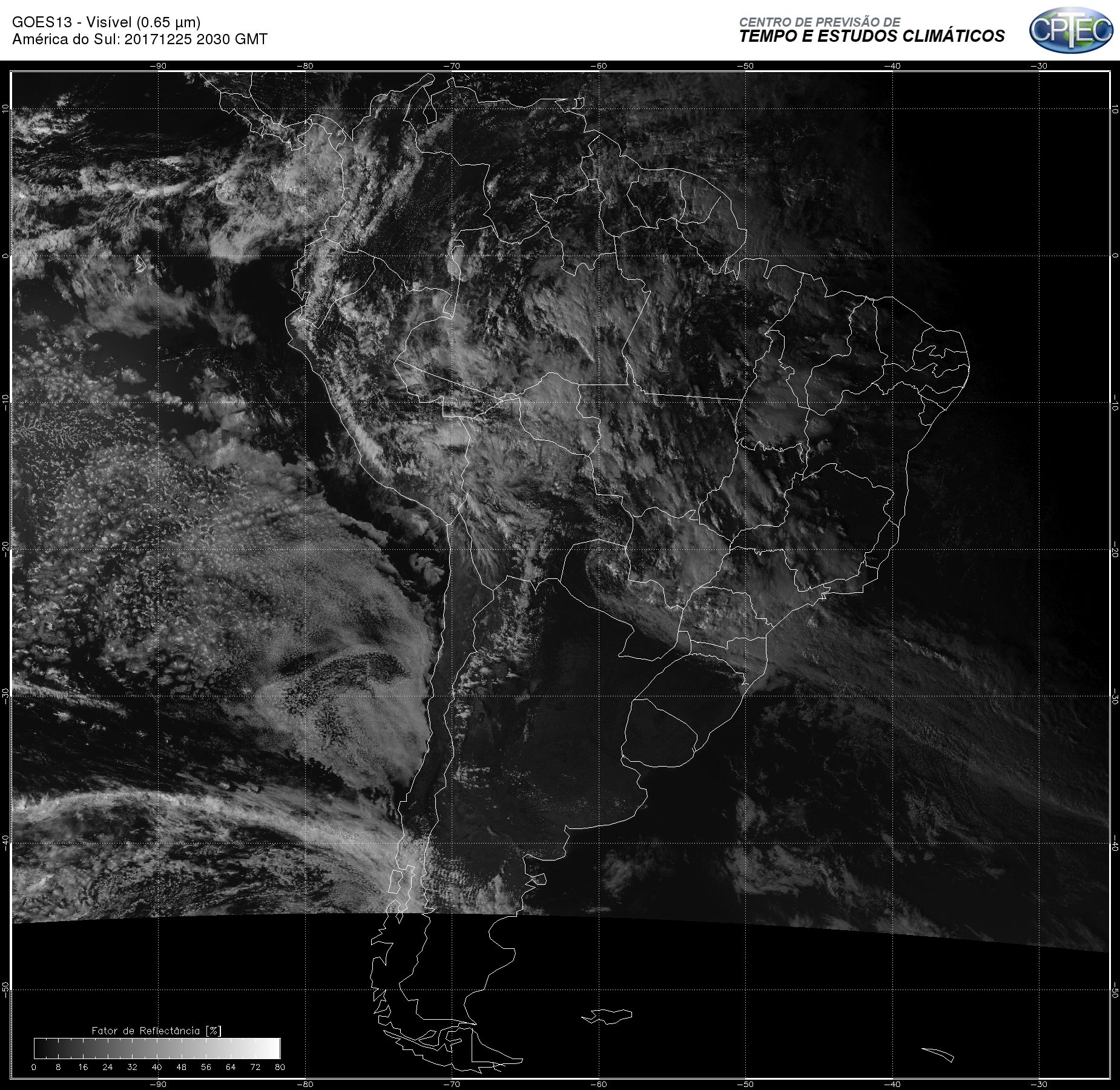
Task: Click 'TEMPO E ESTUDOS CLIMÁTICOS' header text
Action: click(x=872, y=36)
